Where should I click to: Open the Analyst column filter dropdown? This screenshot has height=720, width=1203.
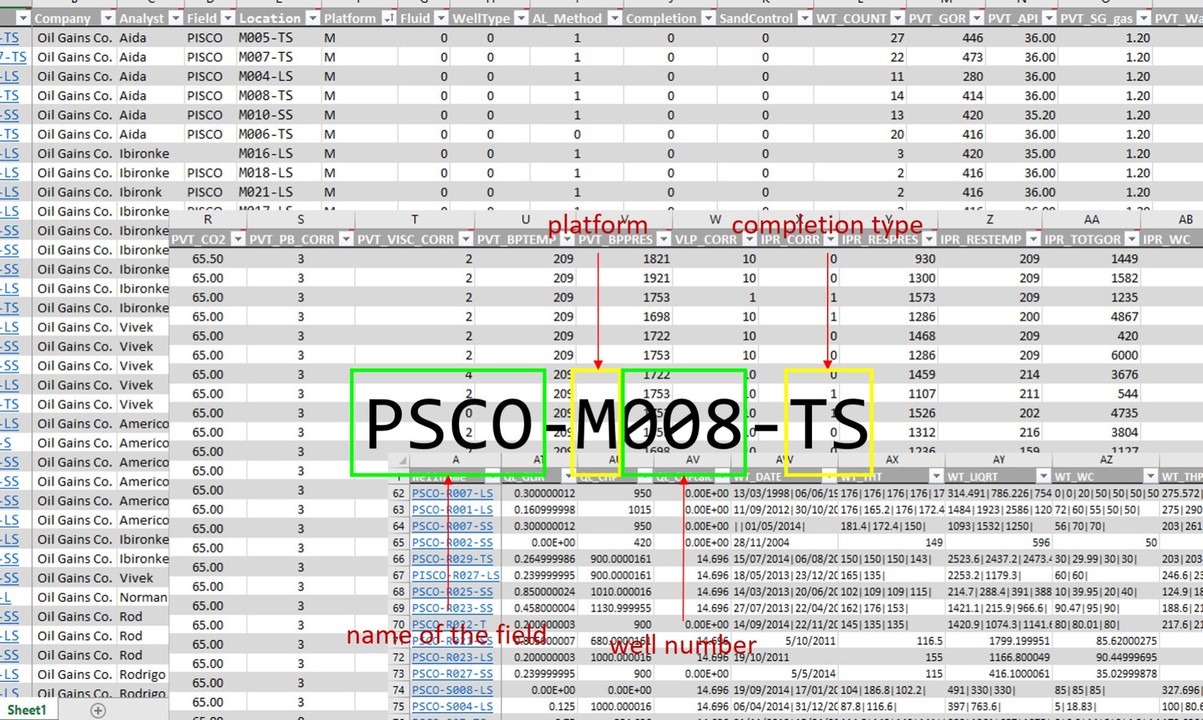[174, 19]
